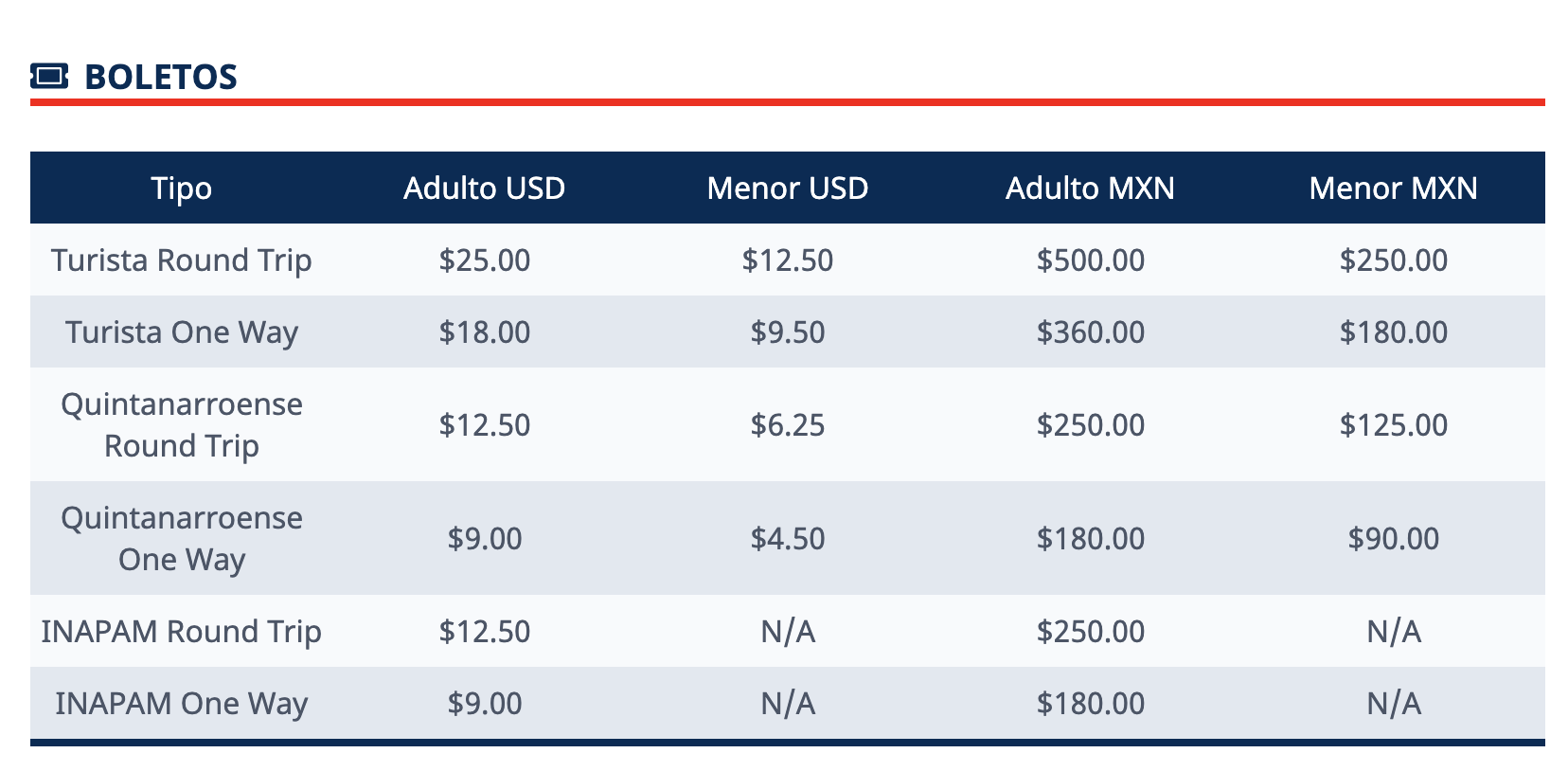
Task: Click the Adulto MXN column header
Action: click(x=1091, y=188)
